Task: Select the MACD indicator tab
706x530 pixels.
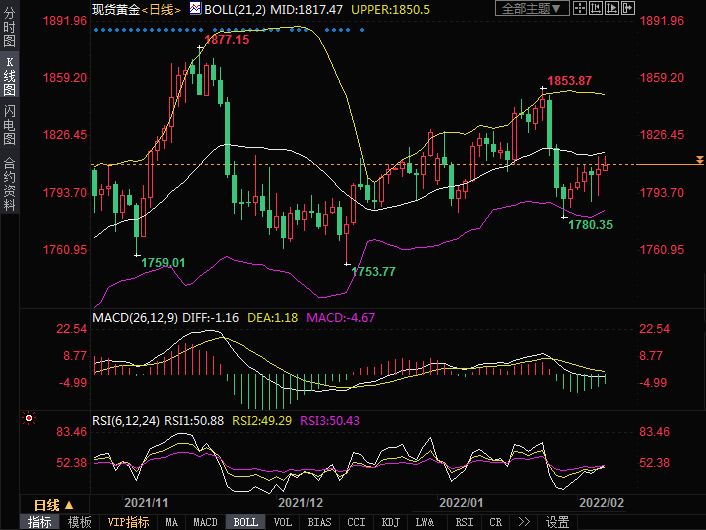Action: 205,522
